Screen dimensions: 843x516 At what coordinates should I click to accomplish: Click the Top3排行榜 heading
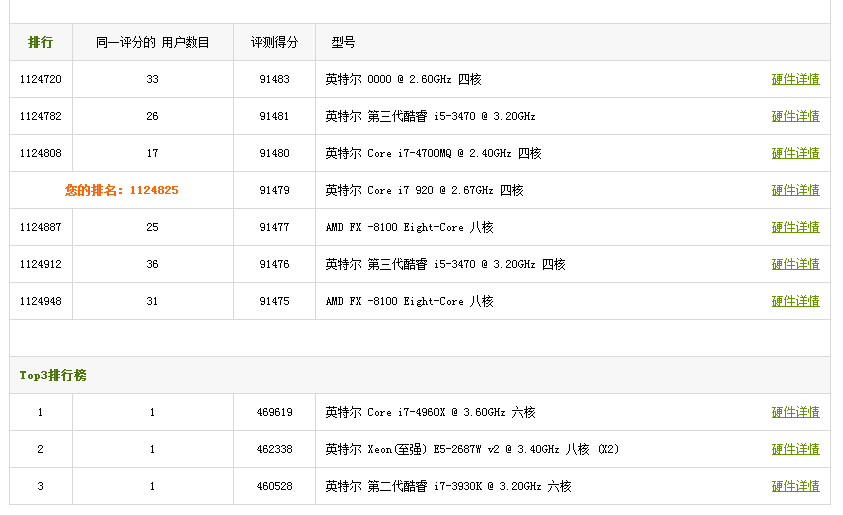(x=53, y=375)
